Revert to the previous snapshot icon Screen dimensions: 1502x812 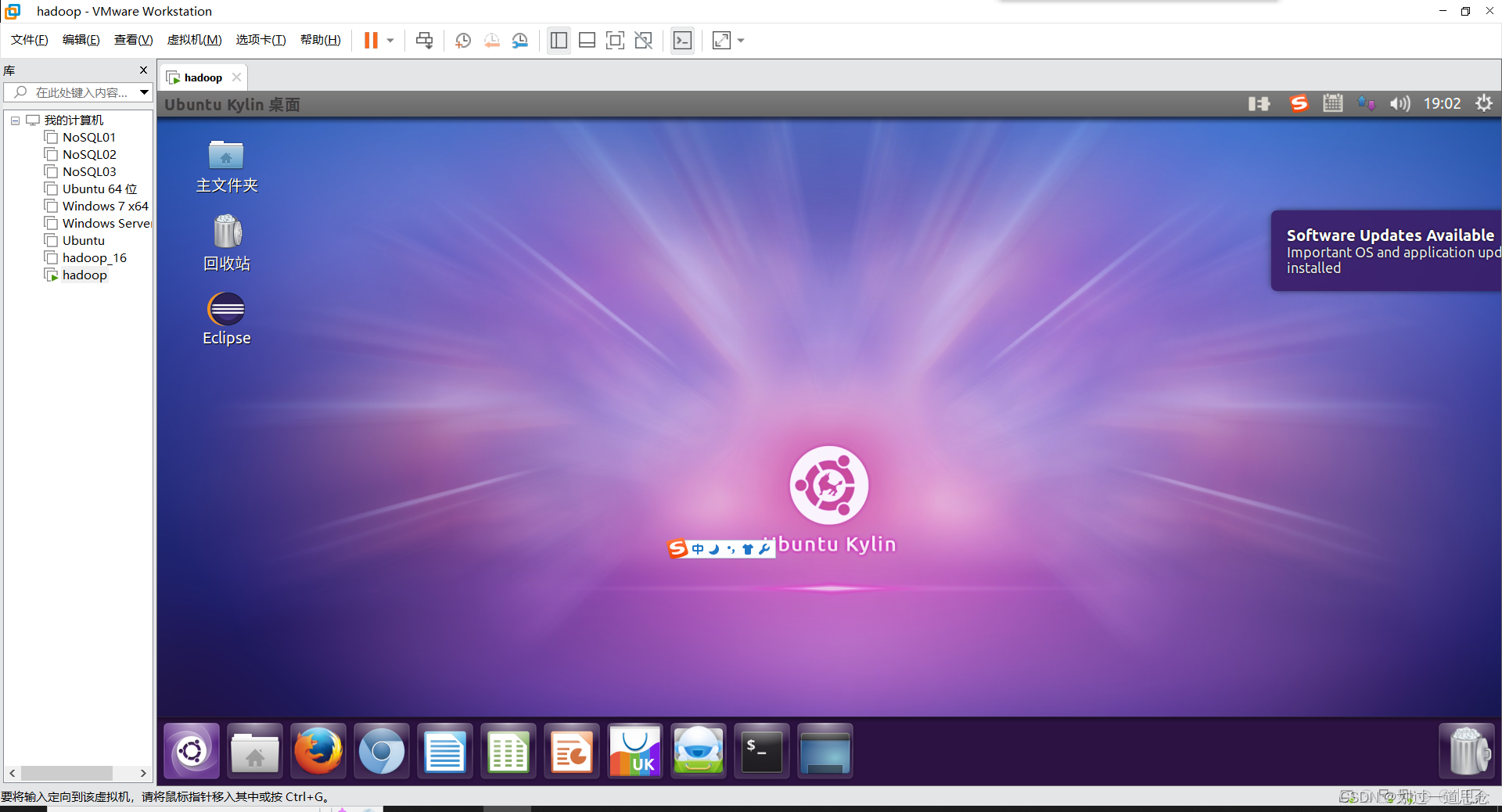click(x=491, y=40)
